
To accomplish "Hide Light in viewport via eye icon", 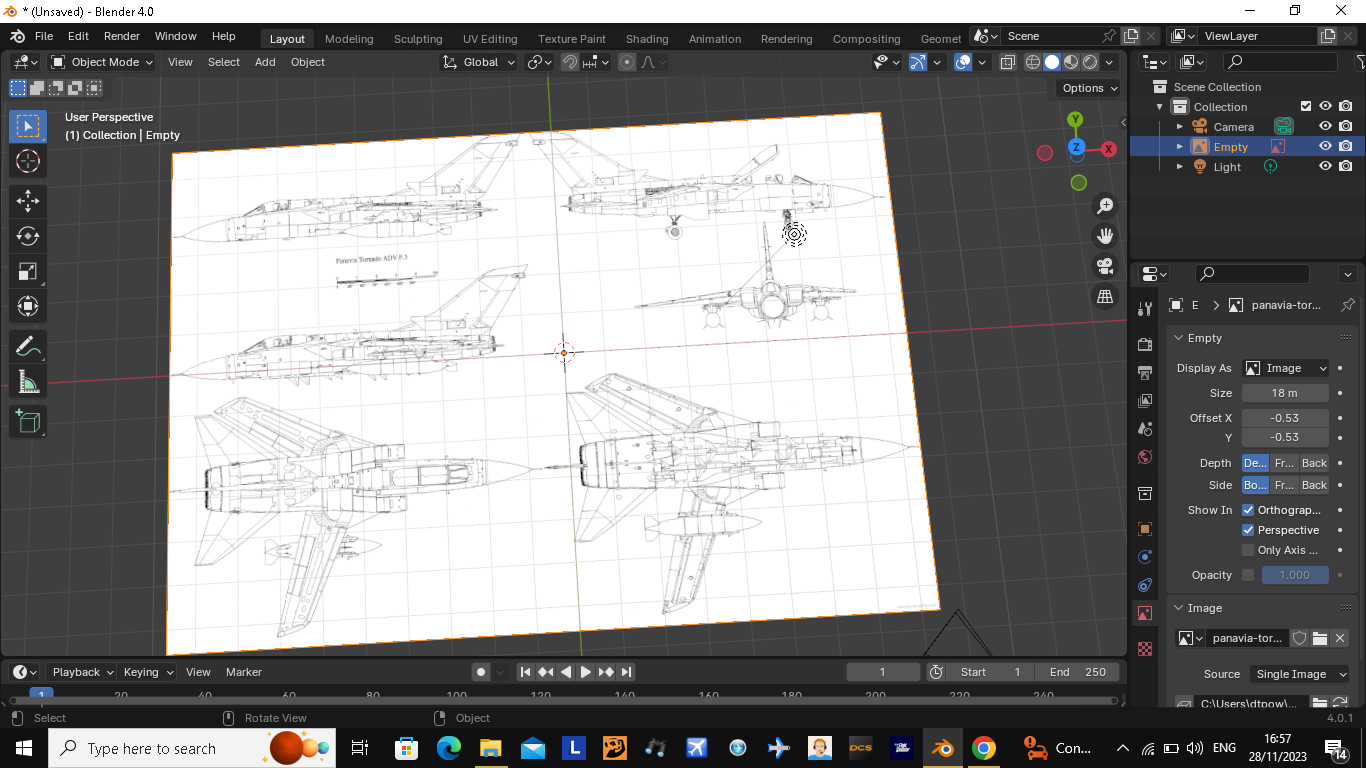I will click(x=1325, y=167).
